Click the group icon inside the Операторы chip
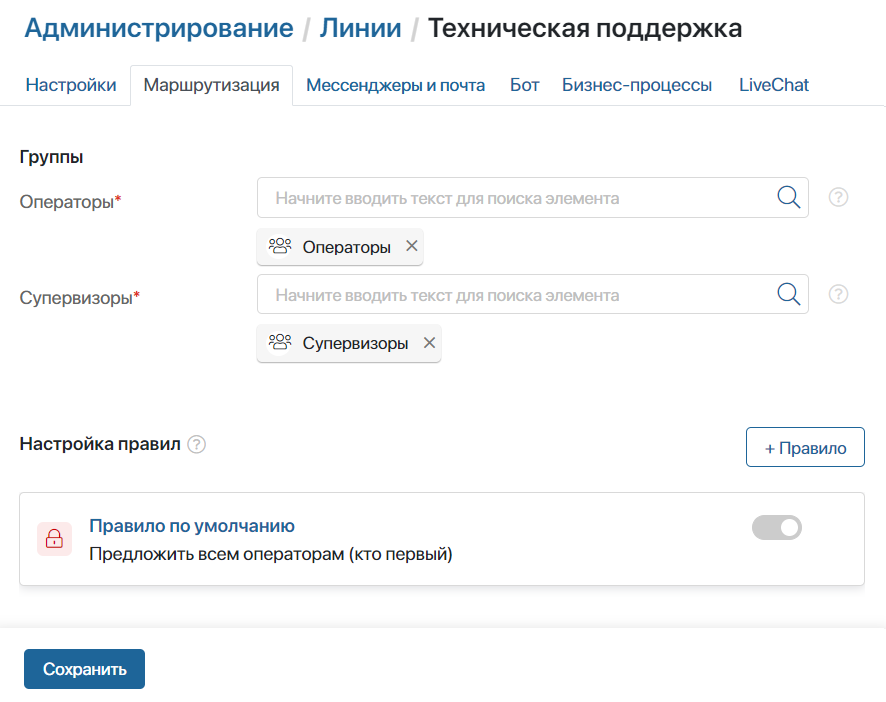Viewport: 886px width, 702px height. click(x=278, y=246)
